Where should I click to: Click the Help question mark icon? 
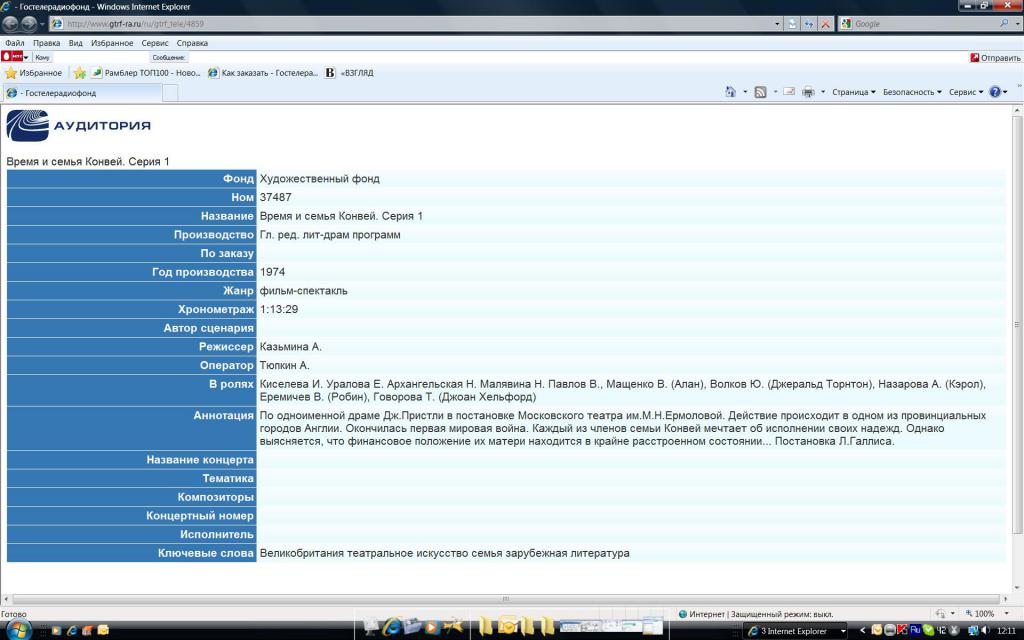[996, 92]
